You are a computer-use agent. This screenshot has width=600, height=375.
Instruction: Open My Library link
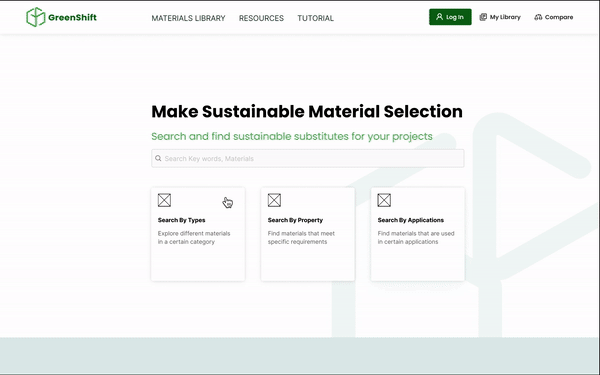tap(500, 17)
